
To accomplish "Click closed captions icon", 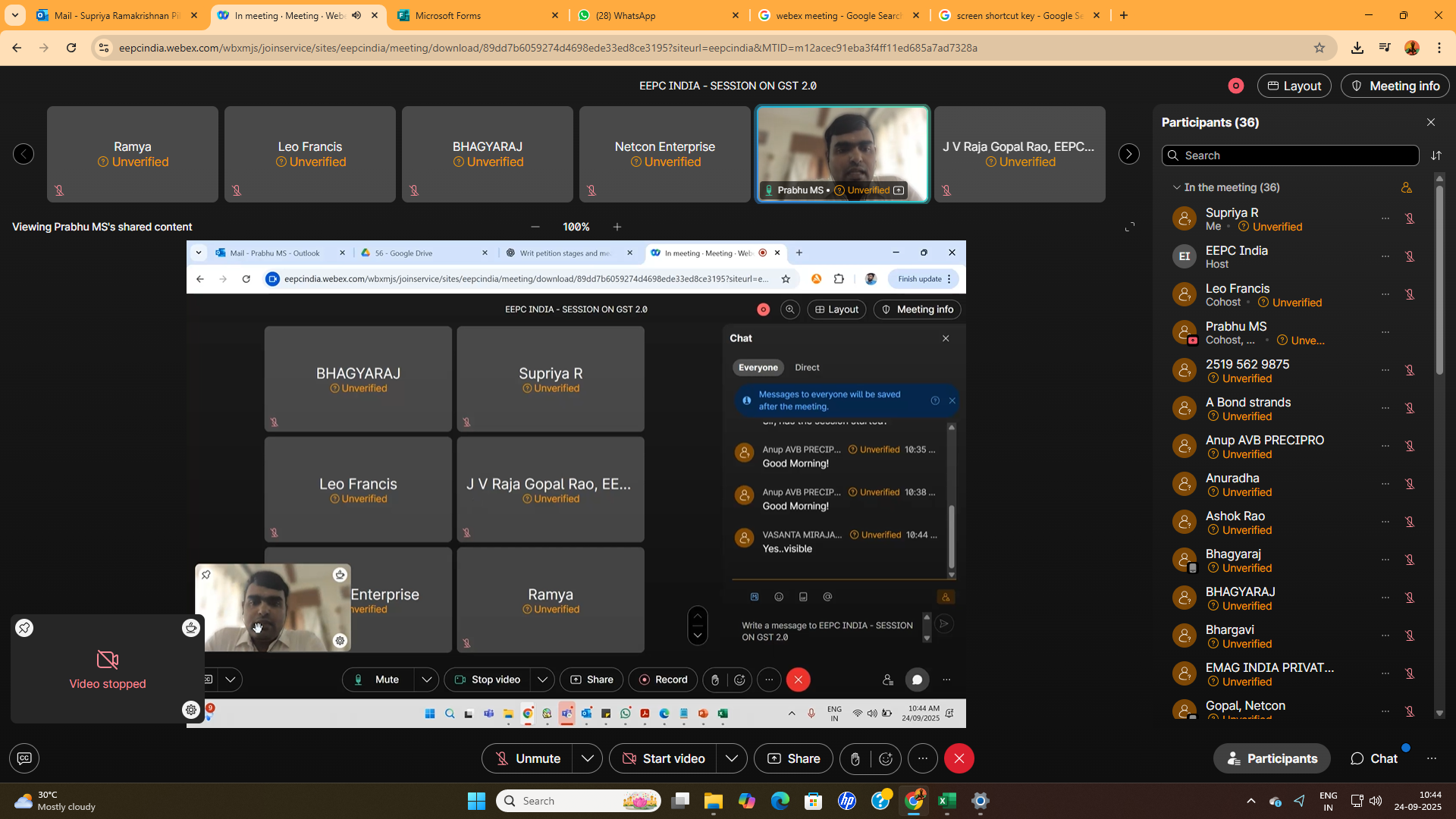I will [24, 758].
